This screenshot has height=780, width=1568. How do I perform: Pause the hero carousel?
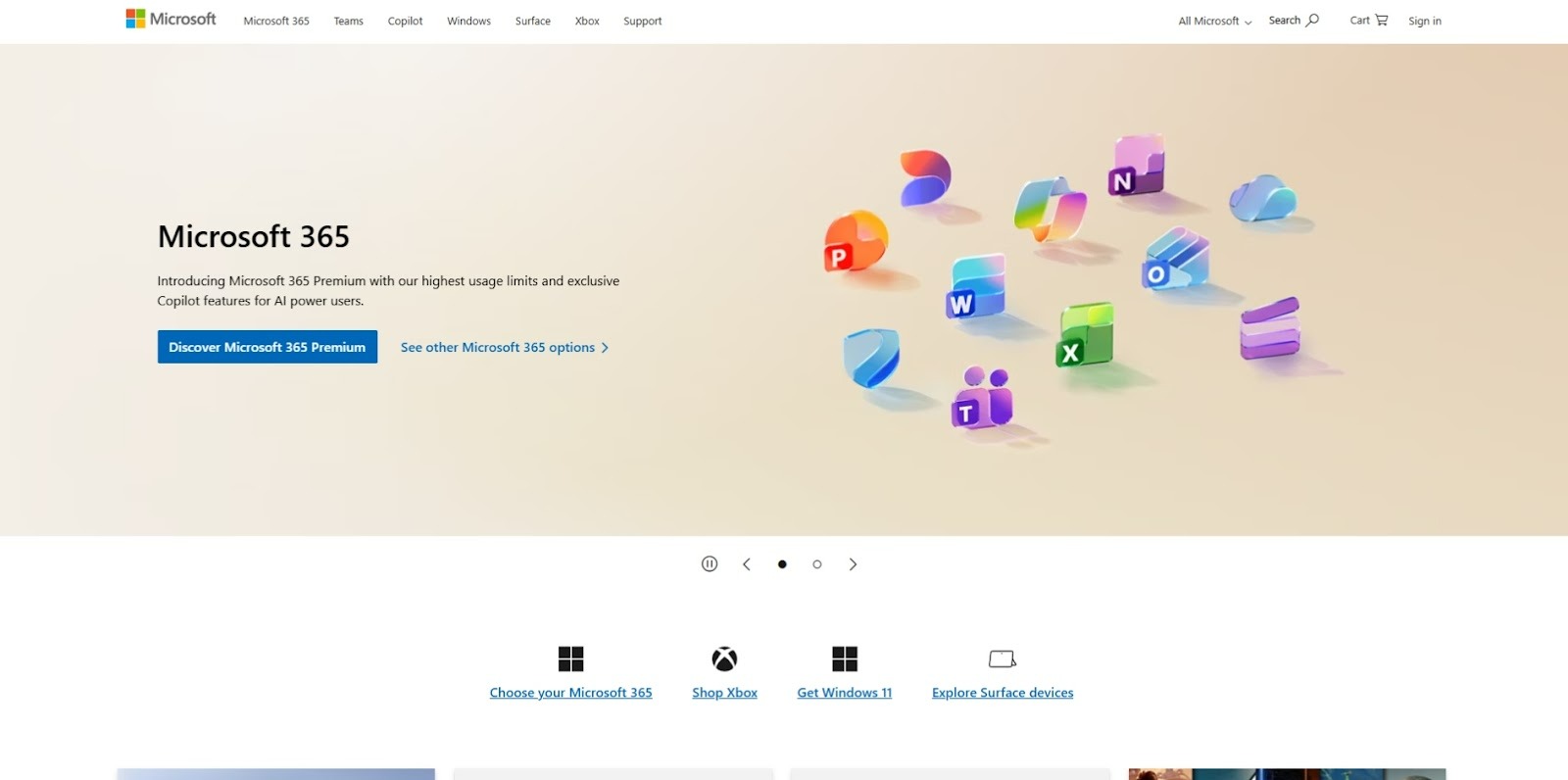[x=710, y=563]
